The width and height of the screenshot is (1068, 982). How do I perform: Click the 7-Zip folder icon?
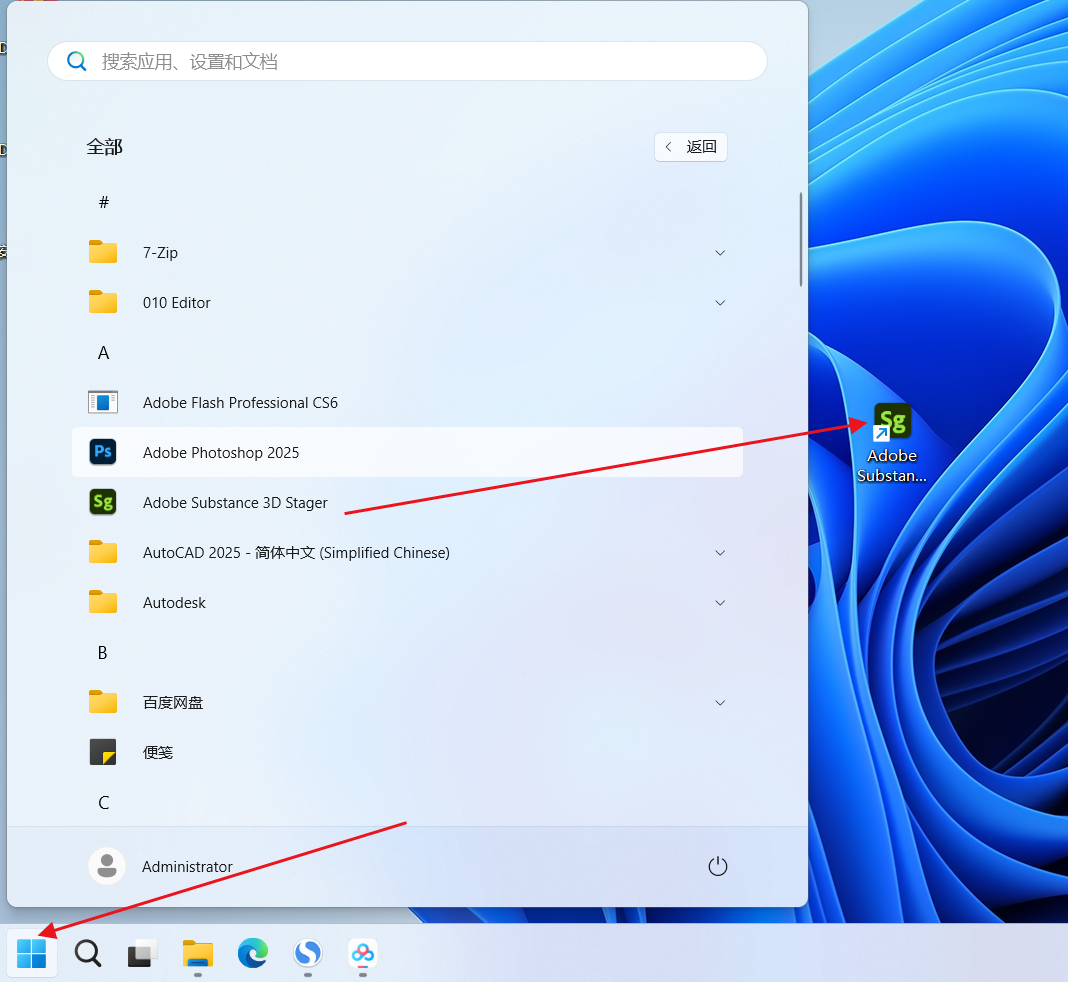coord(103,252)
